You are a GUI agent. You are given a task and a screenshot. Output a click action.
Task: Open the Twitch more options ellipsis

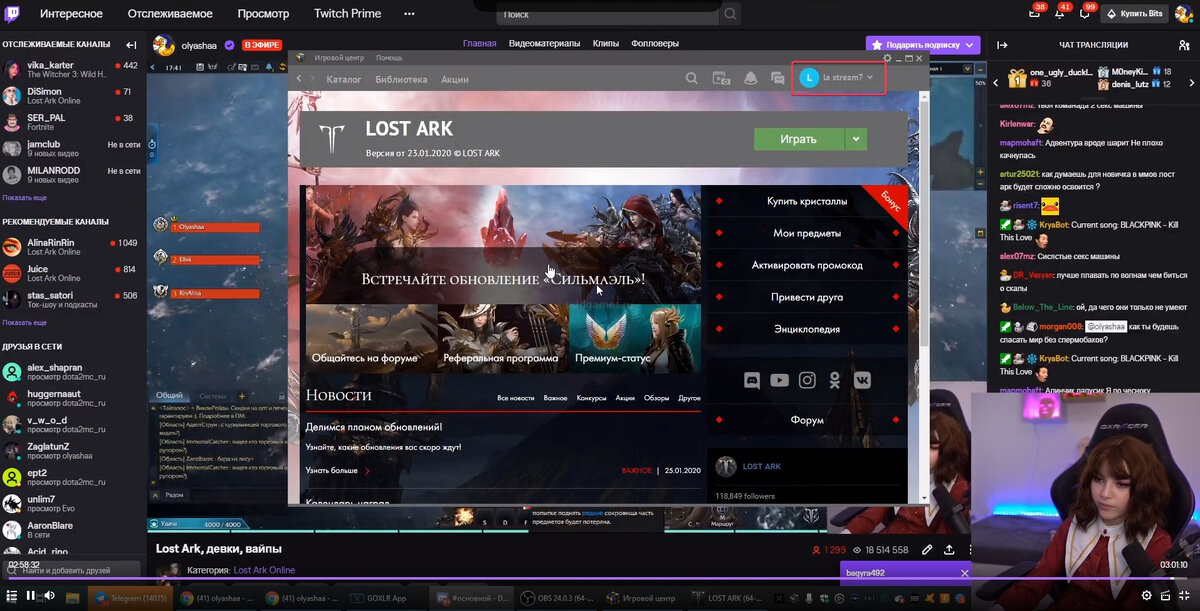point(408,14)
